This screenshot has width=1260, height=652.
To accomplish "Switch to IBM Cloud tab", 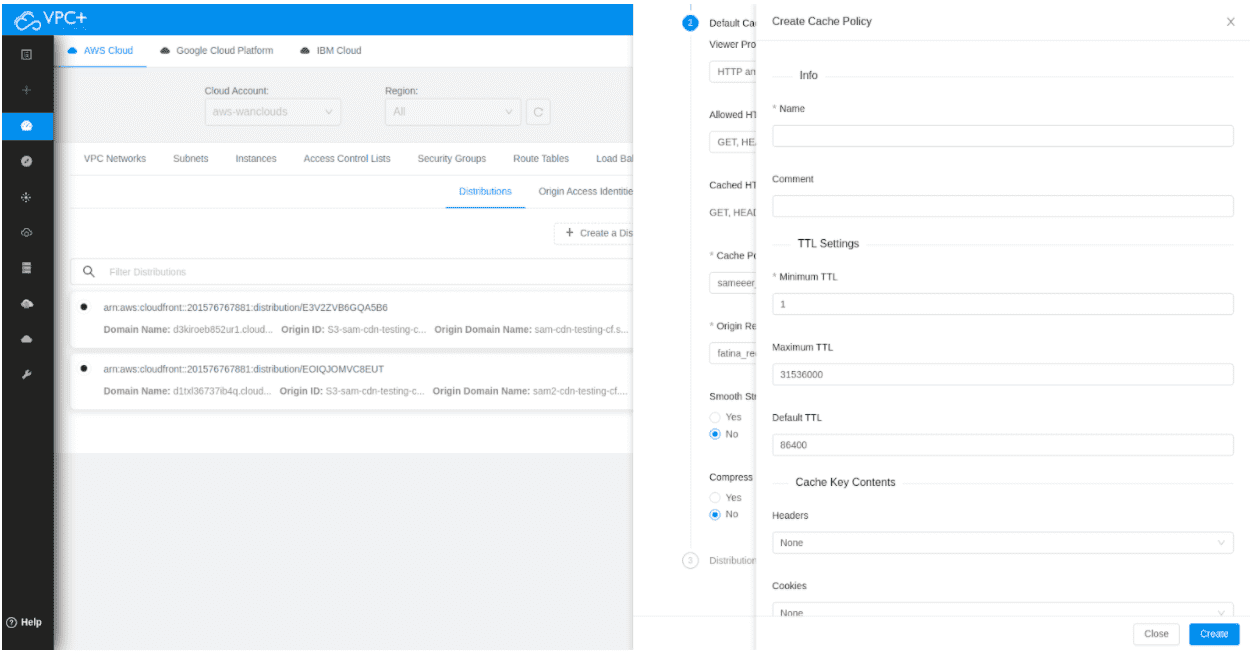I will coord(331,51).
